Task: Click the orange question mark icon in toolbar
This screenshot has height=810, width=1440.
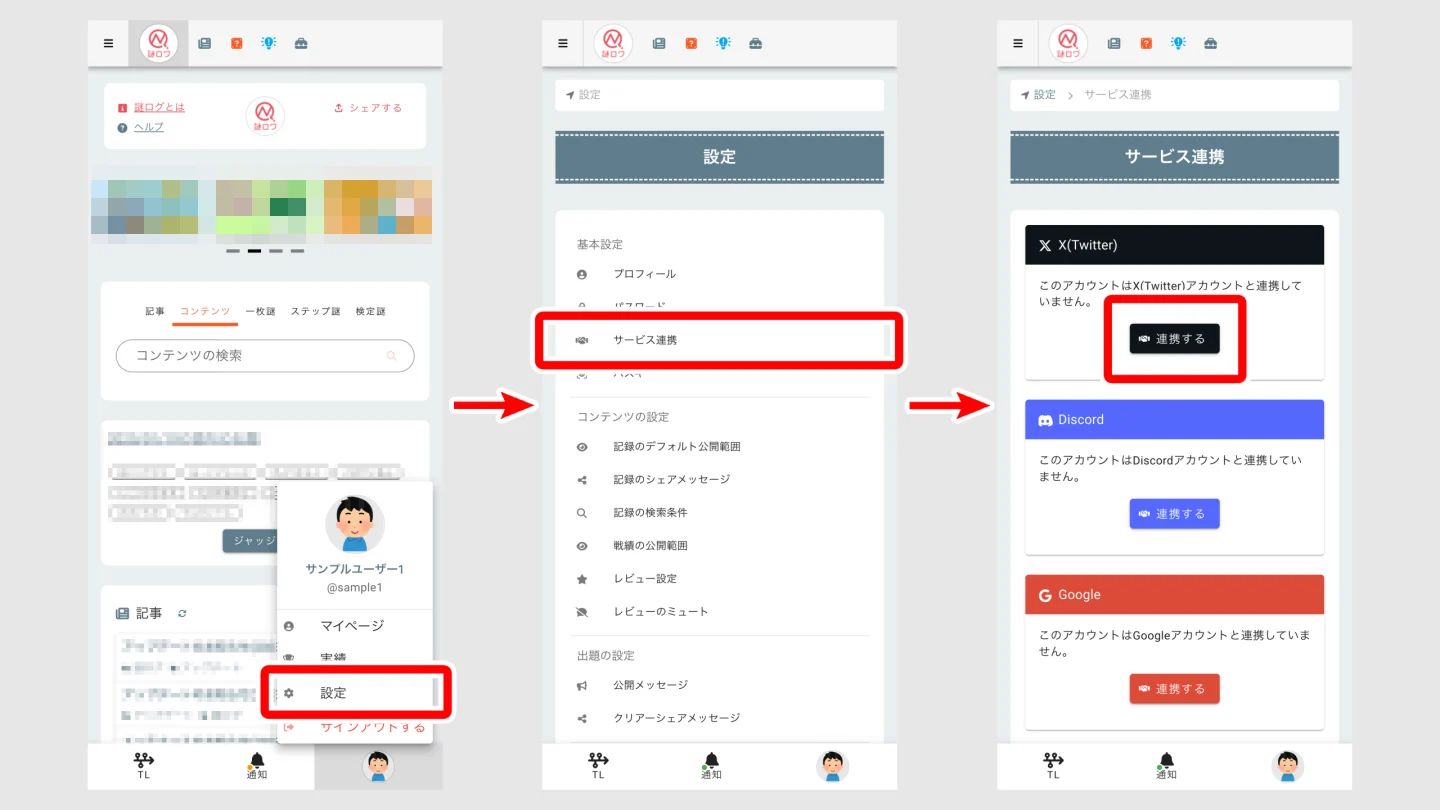Action: pyautogui.click(x=236, y=43)
